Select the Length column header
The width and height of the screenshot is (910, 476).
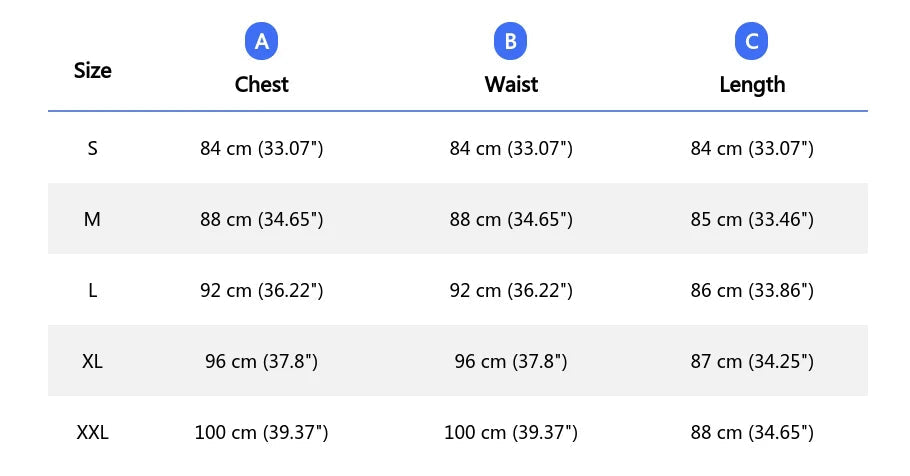click(752, 85)
